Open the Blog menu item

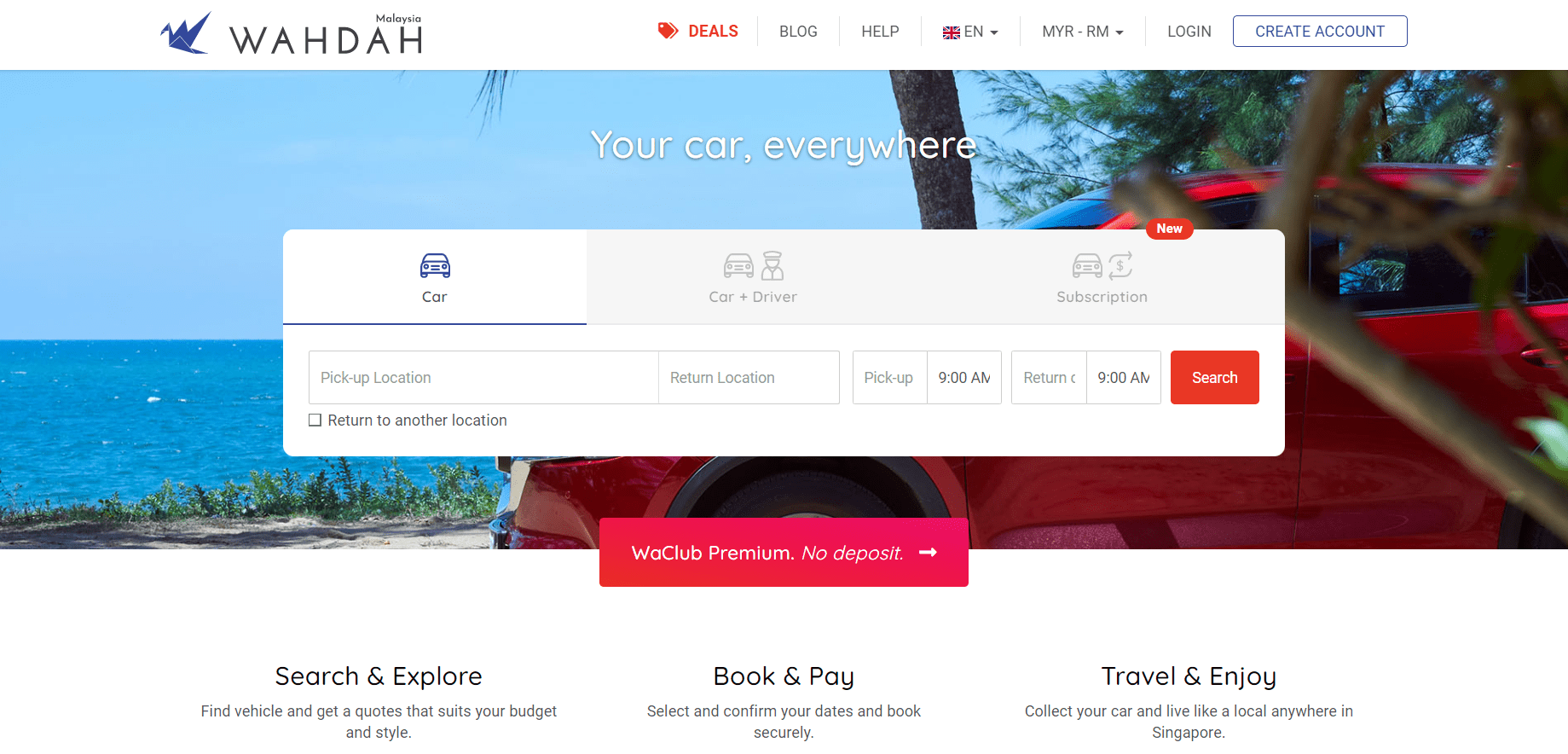798,32
